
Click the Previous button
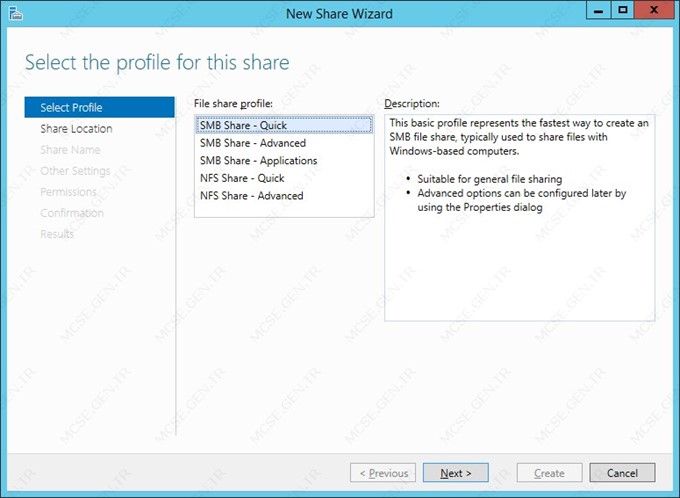tap(383, 473)
